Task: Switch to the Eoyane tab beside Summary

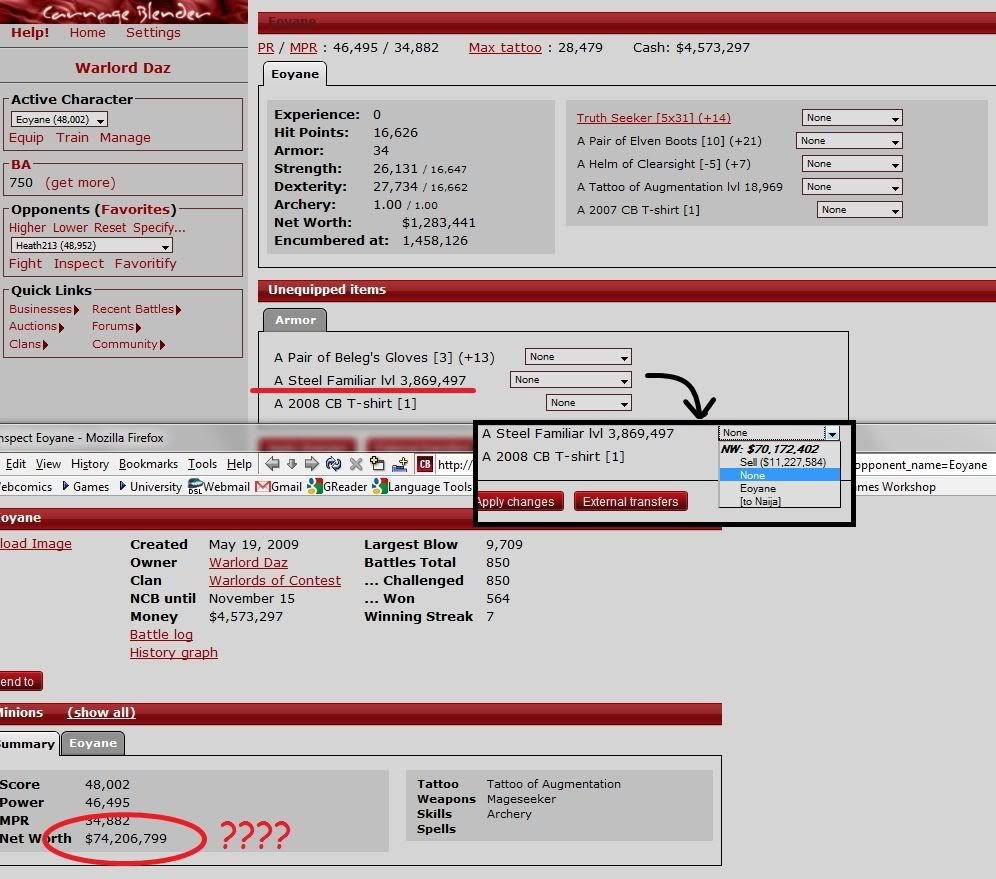Action: 93,743
